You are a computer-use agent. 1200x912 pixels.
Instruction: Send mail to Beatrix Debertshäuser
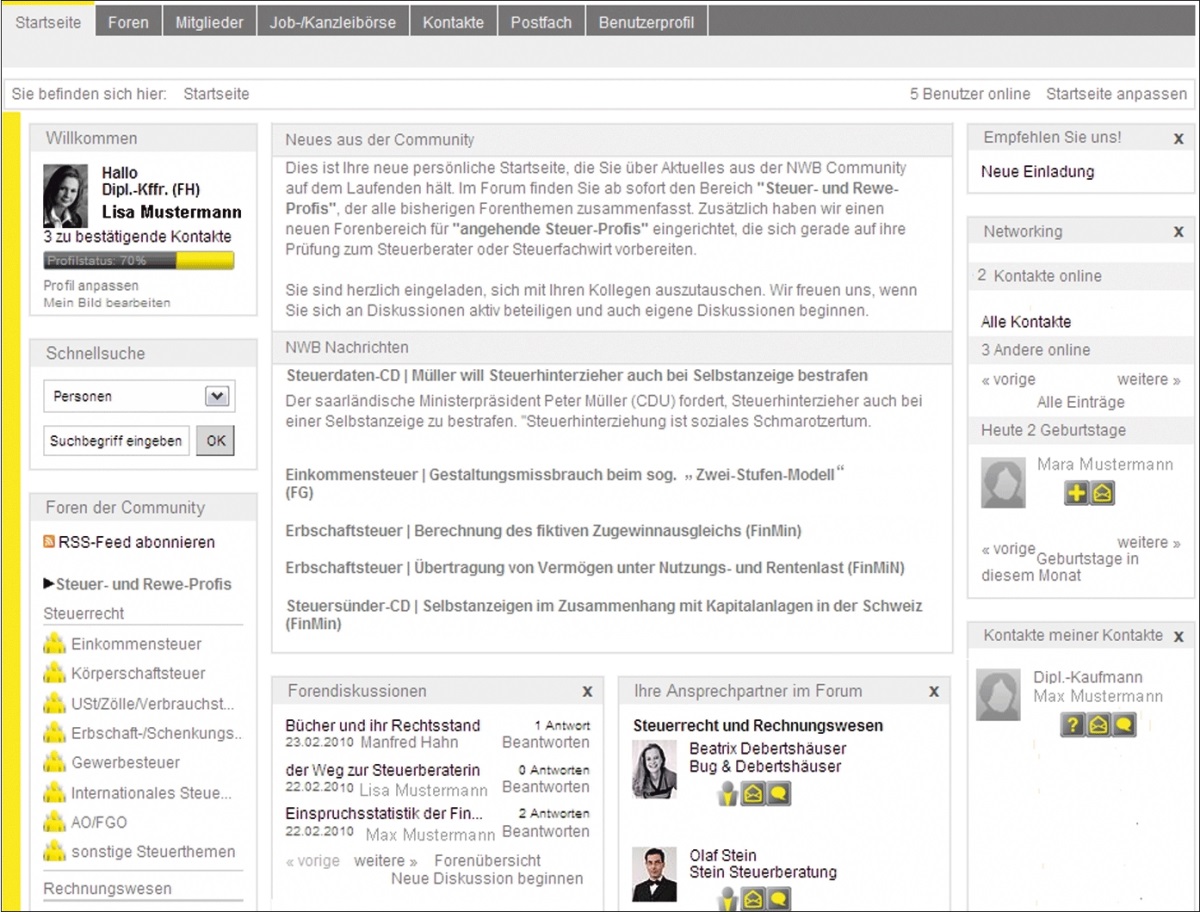click(x=753, y=794)
